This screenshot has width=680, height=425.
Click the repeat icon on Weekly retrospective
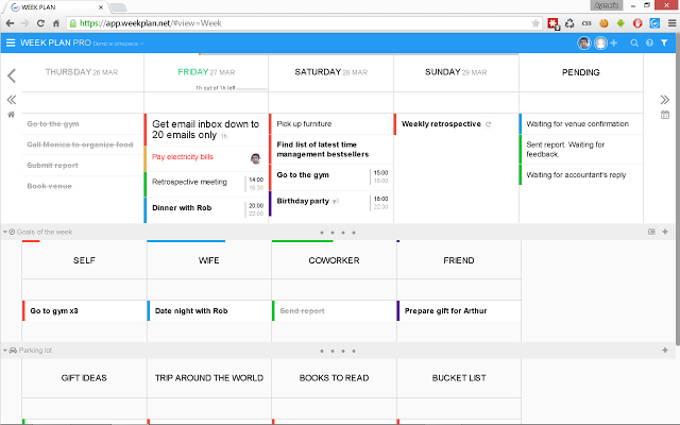click(x=488, y=124)
